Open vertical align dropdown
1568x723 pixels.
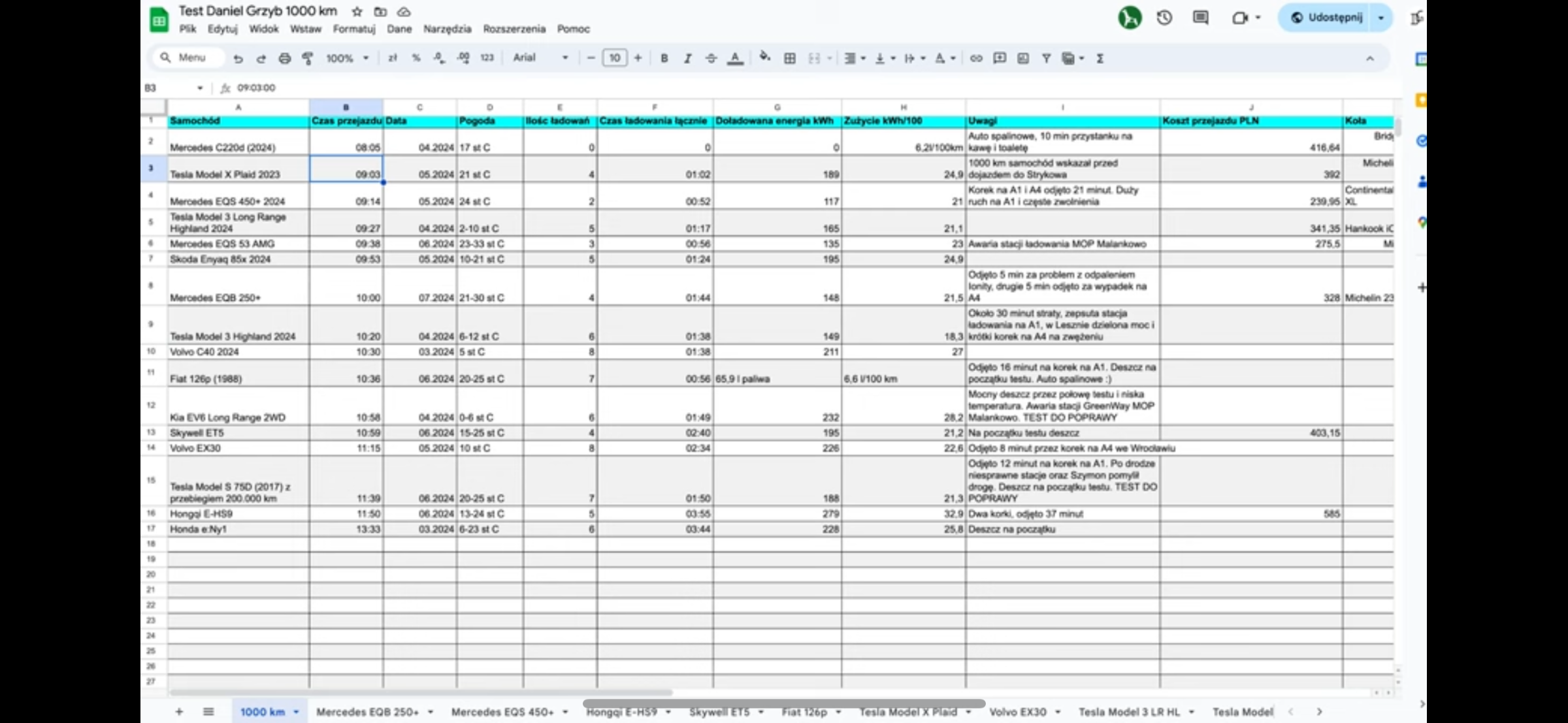[x=885, y=58]
